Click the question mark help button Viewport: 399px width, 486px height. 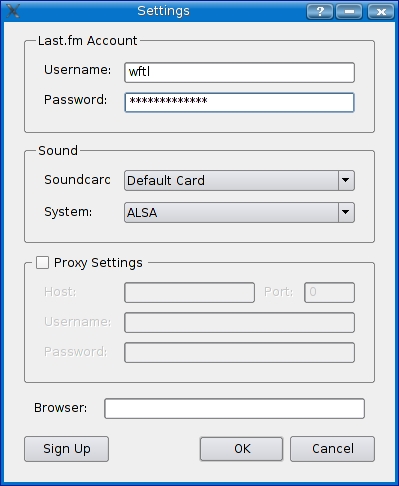point(320,12)
